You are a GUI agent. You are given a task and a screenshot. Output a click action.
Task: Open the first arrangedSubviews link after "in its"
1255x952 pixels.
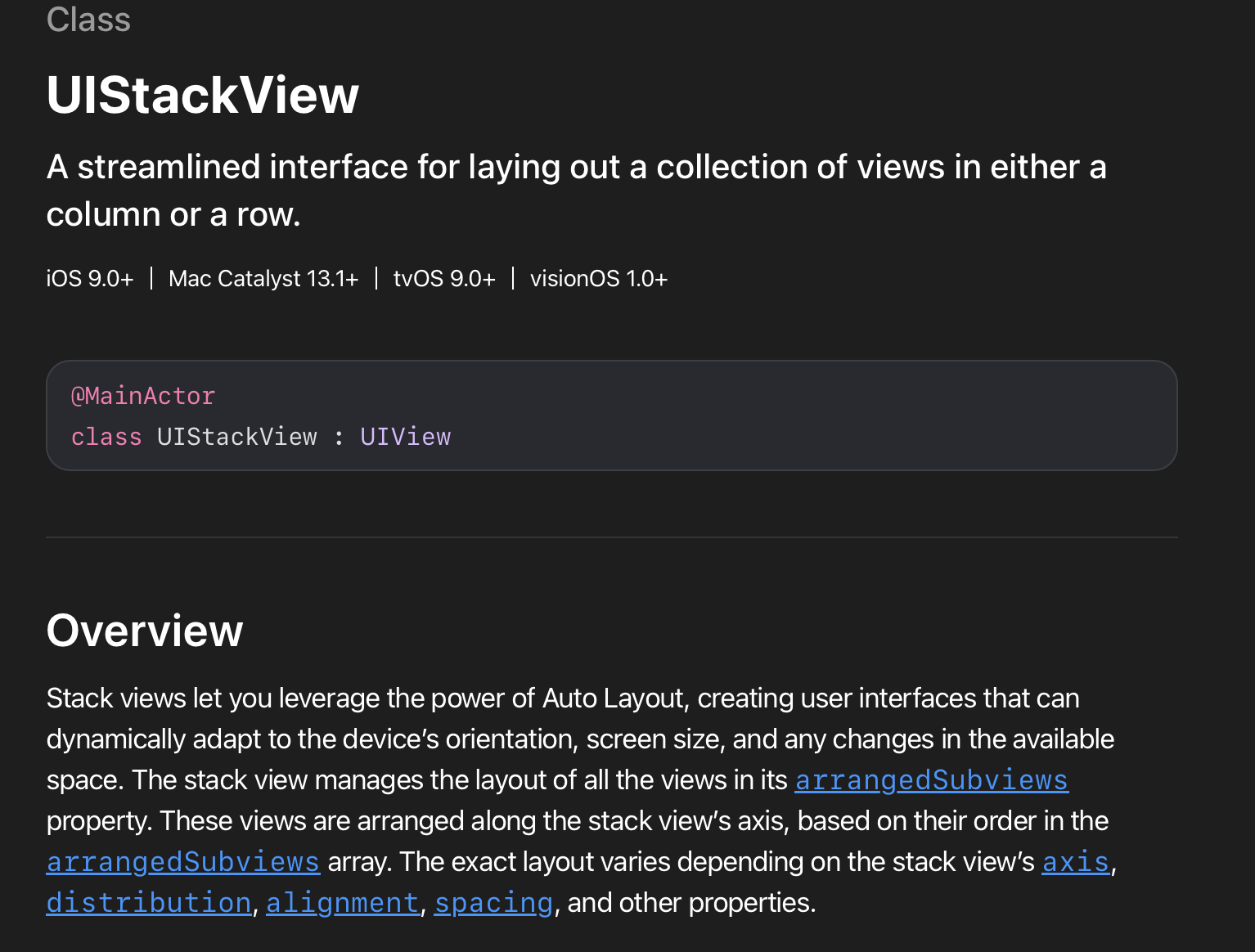coord(931,780)
